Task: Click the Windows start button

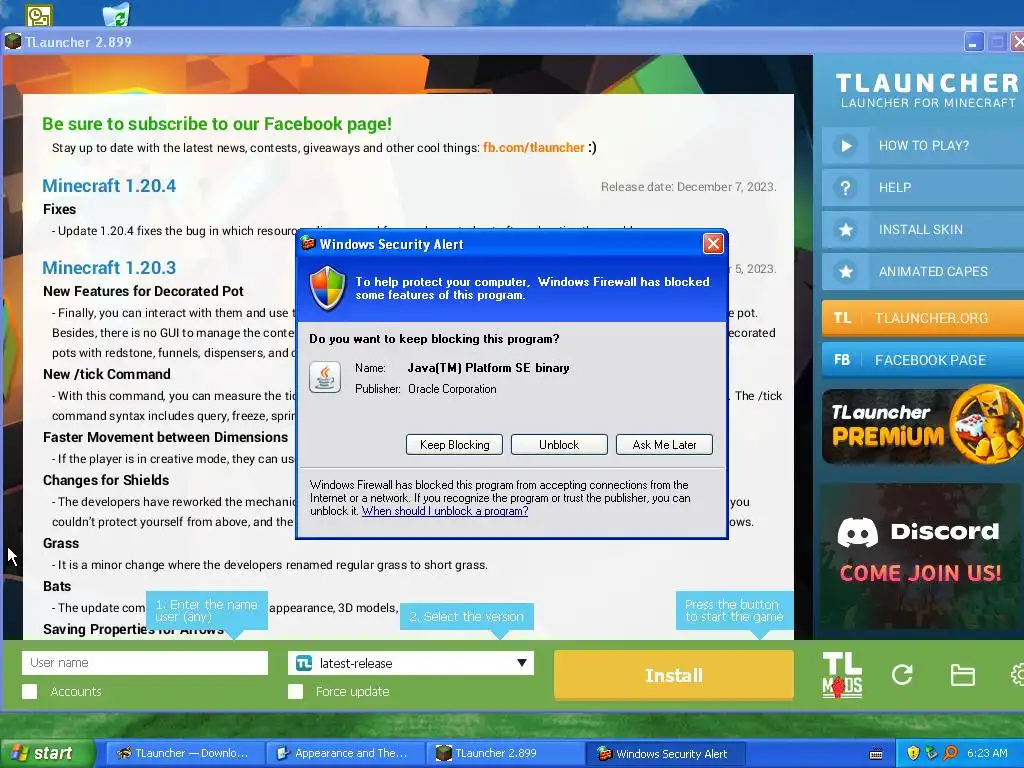Action: (47, 753)
